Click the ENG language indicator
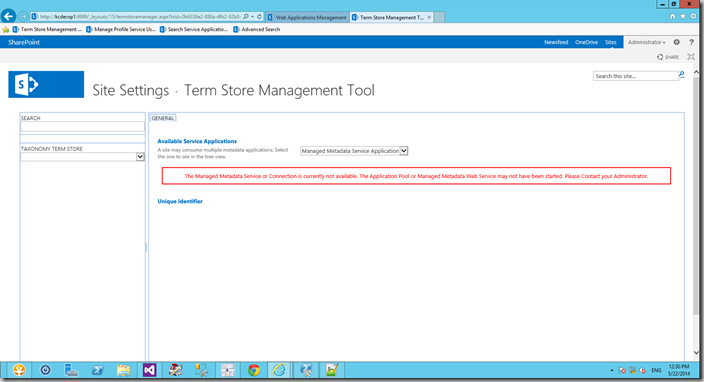Viewport: 704px width, 382px height. pyautogui.click(x=656, y=370)
